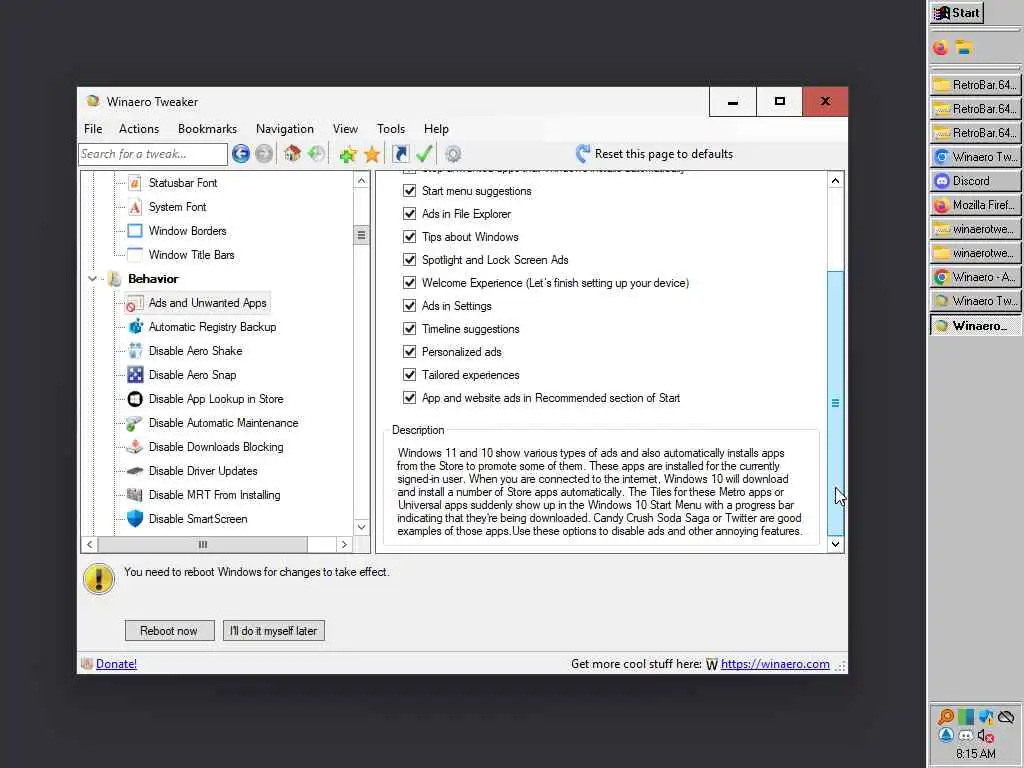The image size is (1024, 768).
Task: Uncheck Ads in File Explorer
Action: point(409,214)
